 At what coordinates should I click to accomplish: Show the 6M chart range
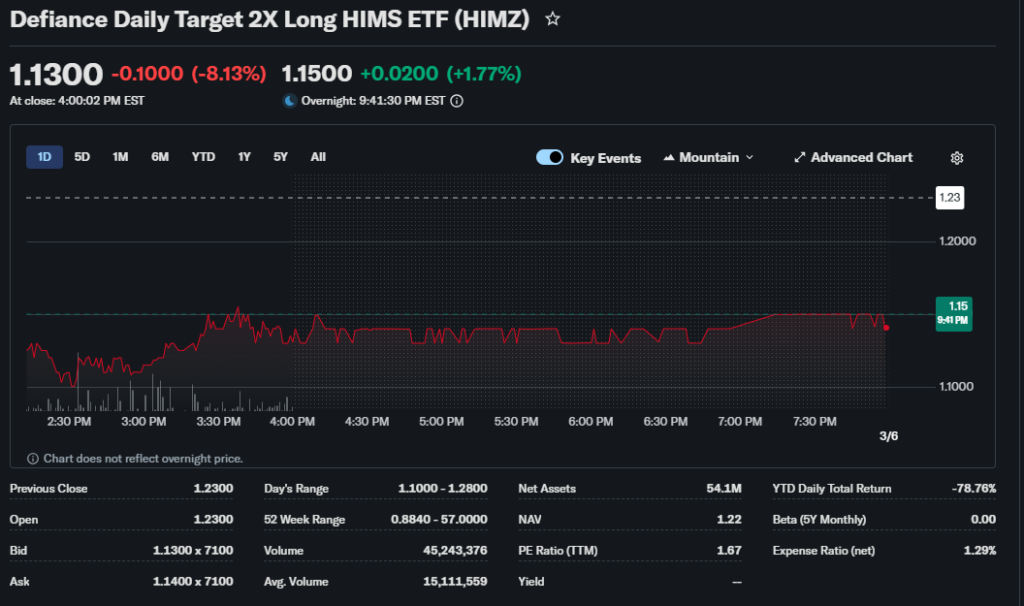click(x=160, y=157)
